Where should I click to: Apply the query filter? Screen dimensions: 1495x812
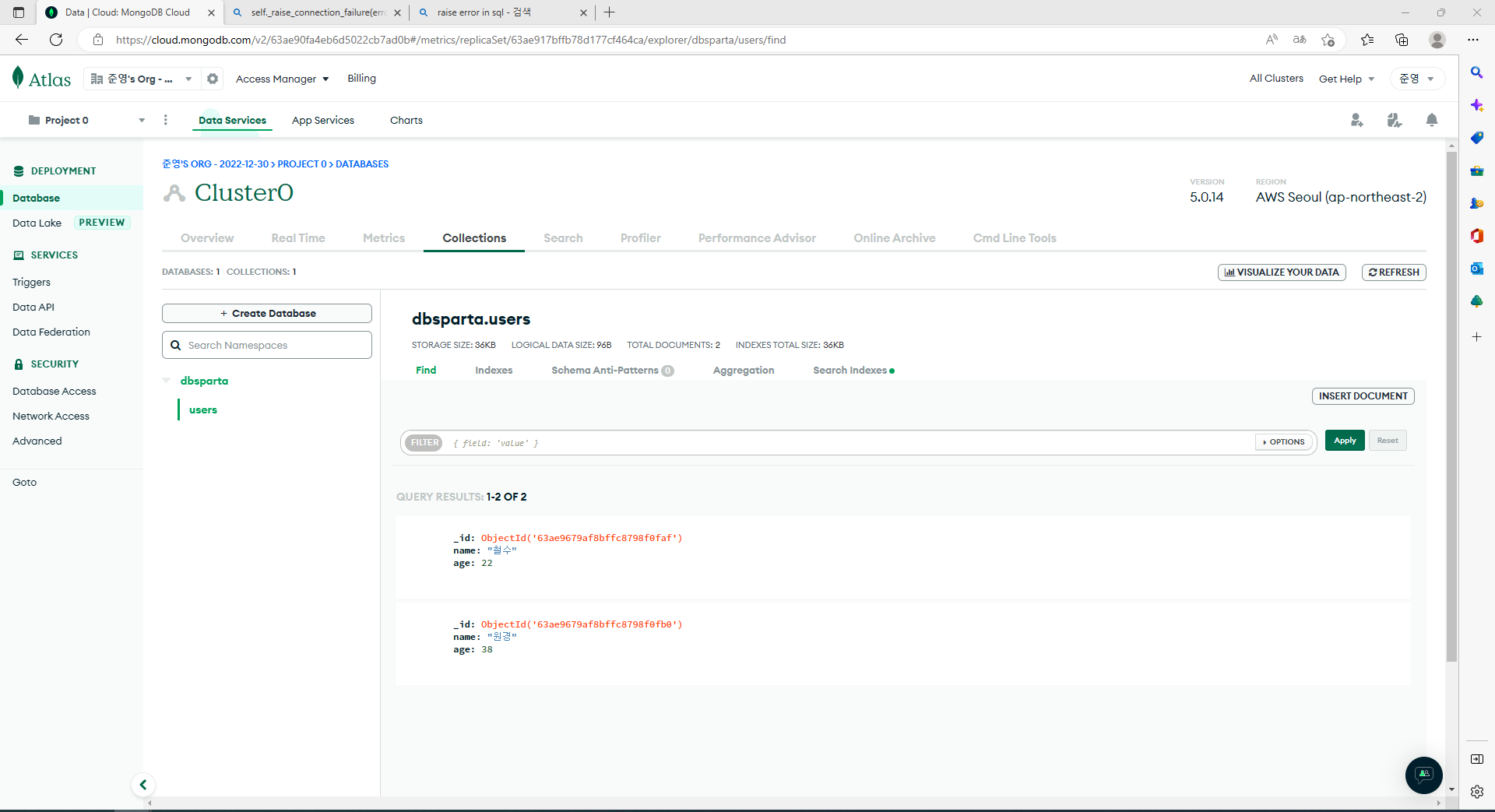click(x=1345, y=441)
